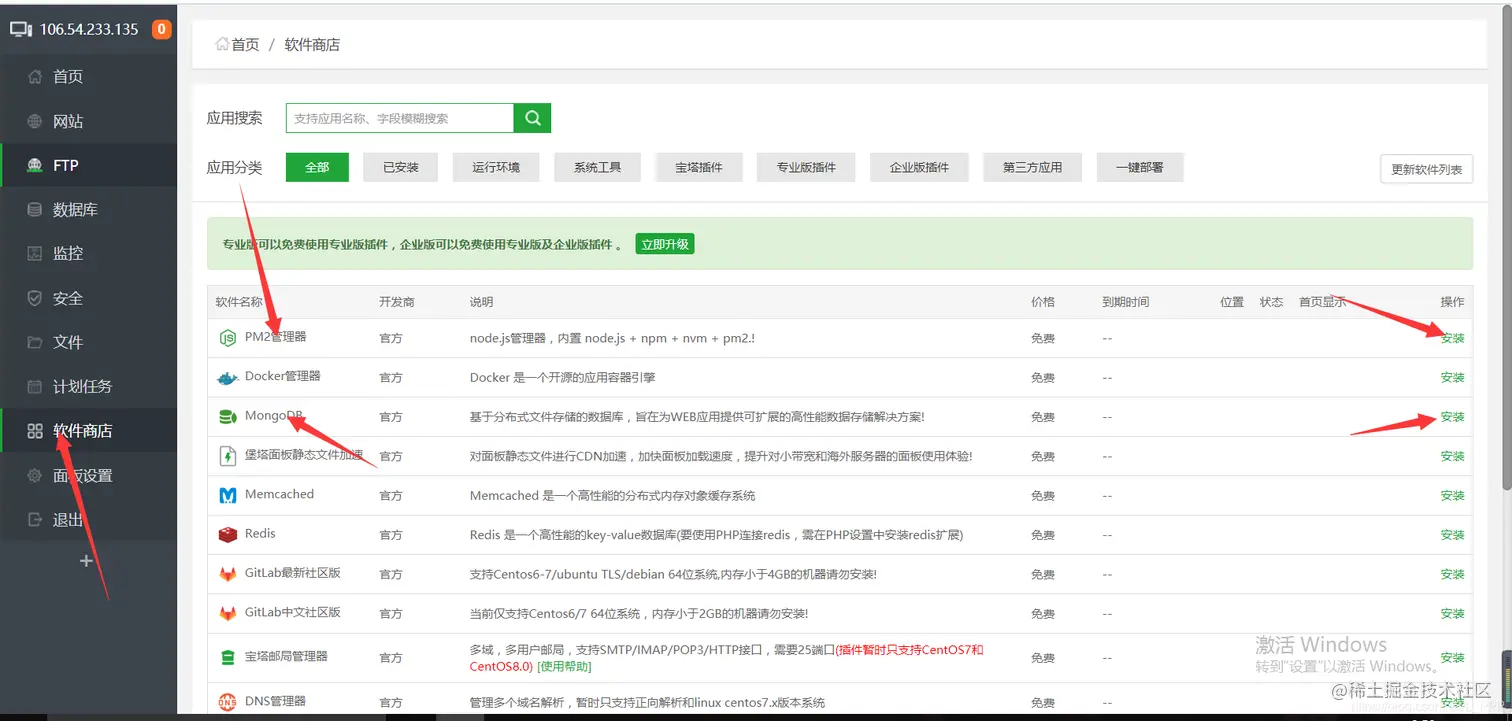Click the Memcached blue M icon
Viewport: 1512px width, 721px height.
(x=227, y=495)
